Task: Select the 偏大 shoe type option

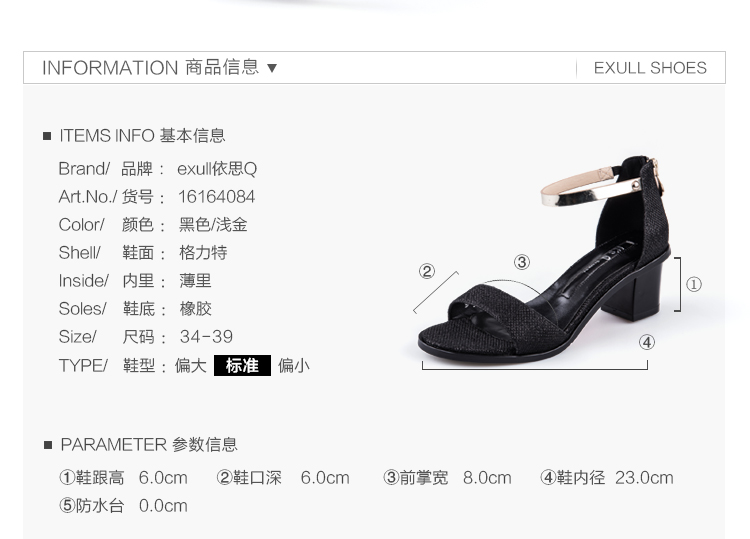Action: 190,365
